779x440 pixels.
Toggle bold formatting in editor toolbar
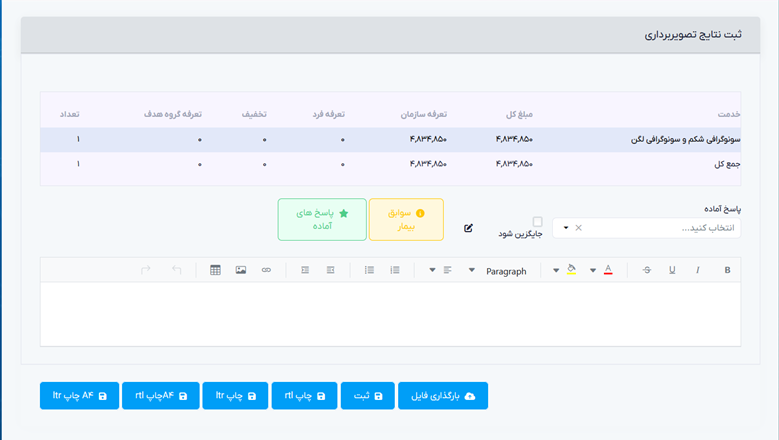pyautogui.click(x=727, y=270)
